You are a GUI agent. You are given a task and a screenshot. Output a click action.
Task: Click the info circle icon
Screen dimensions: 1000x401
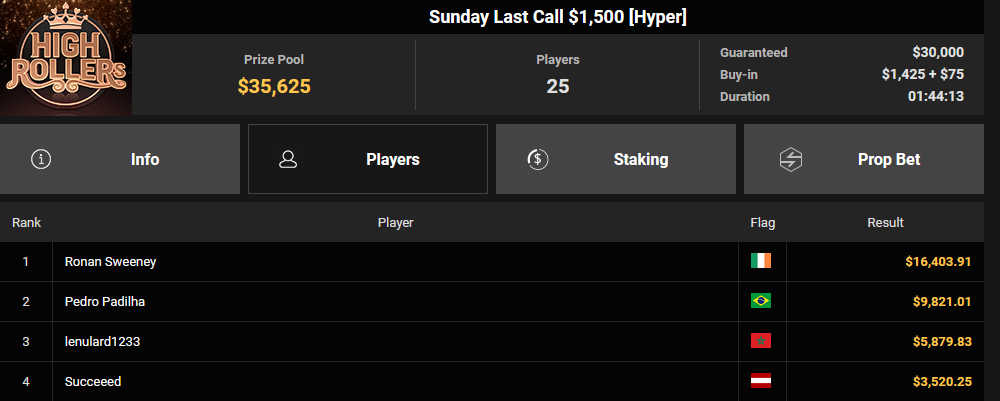pos(41,159)
